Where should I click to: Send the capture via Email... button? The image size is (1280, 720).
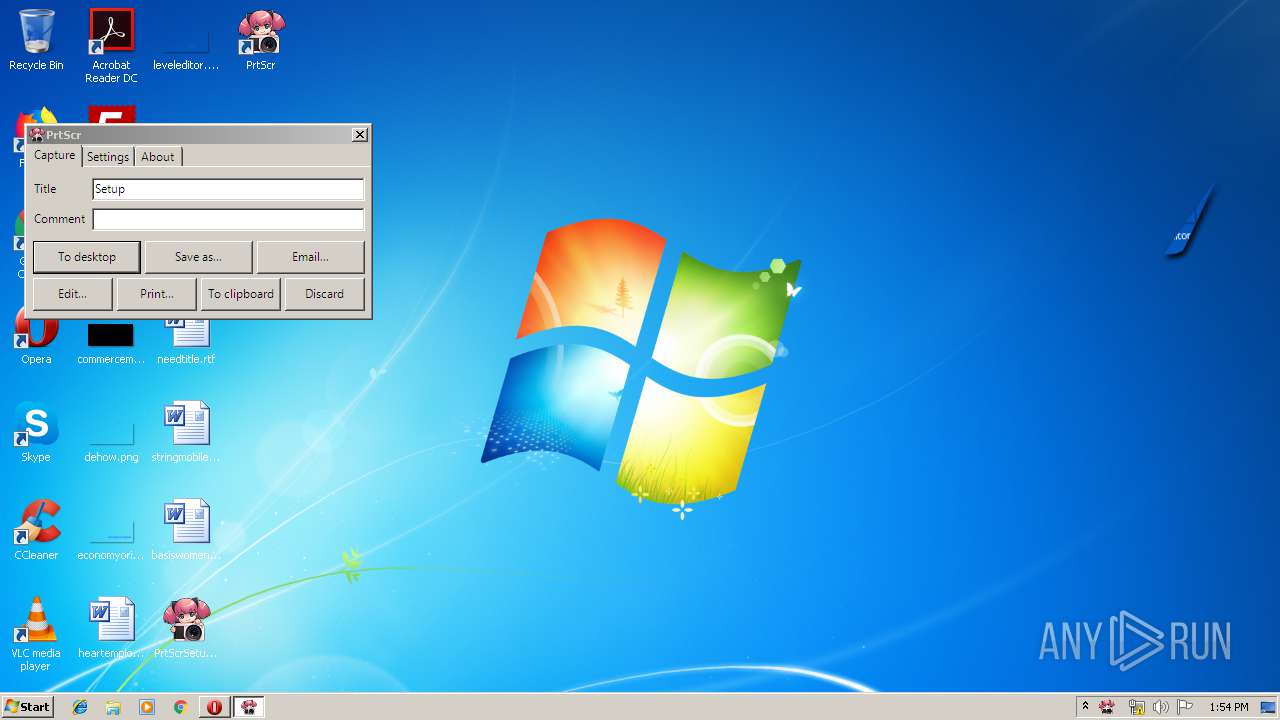310,257
